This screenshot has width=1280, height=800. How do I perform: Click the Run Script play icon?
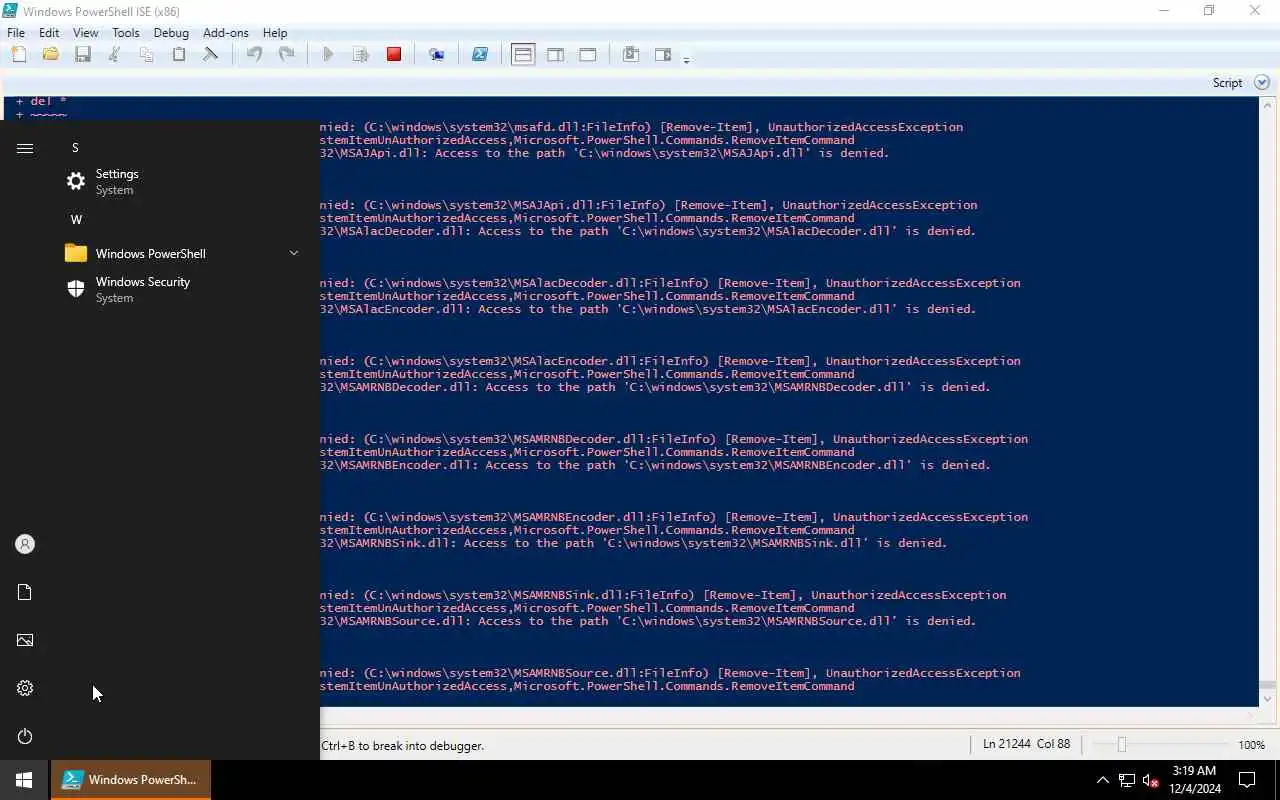click(328, 55)
